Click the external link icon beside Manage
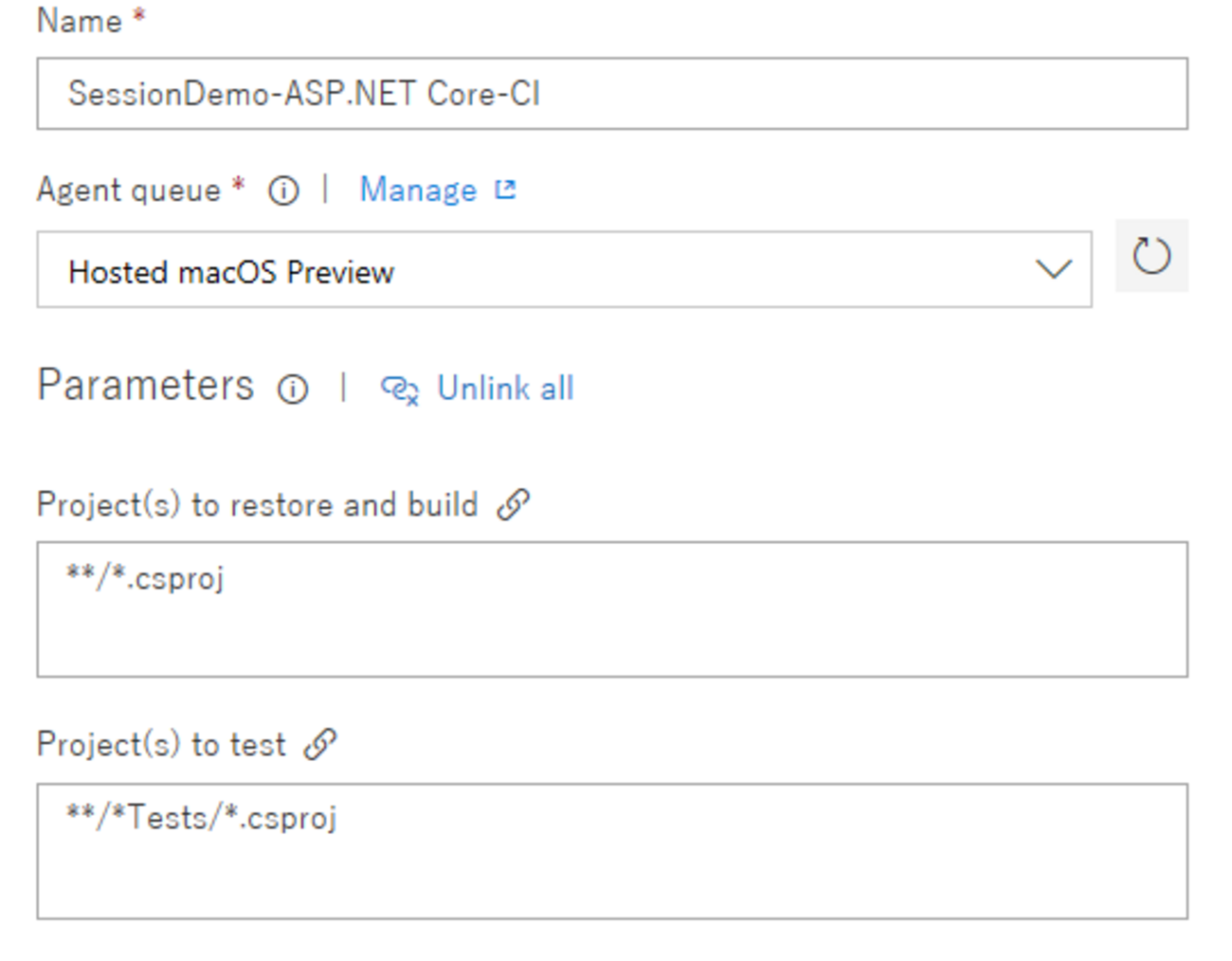Screen dimensions: 1232x961 tap(505, 190)
